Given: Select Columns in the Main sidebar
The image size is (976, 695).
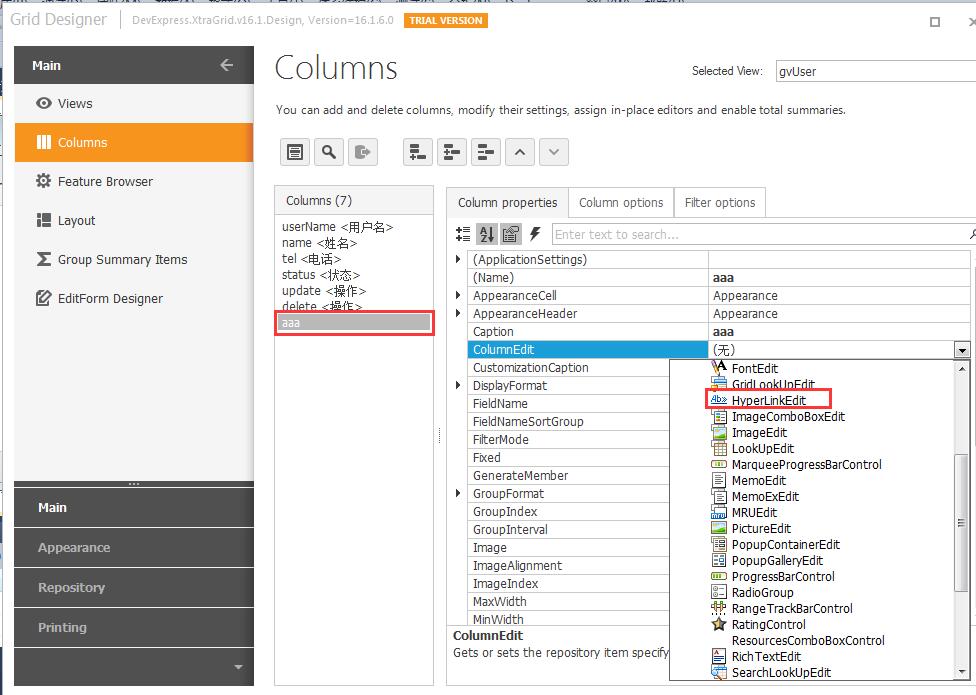Looking at the screenshot, I should pyautogui.click(x=134, y=142).
